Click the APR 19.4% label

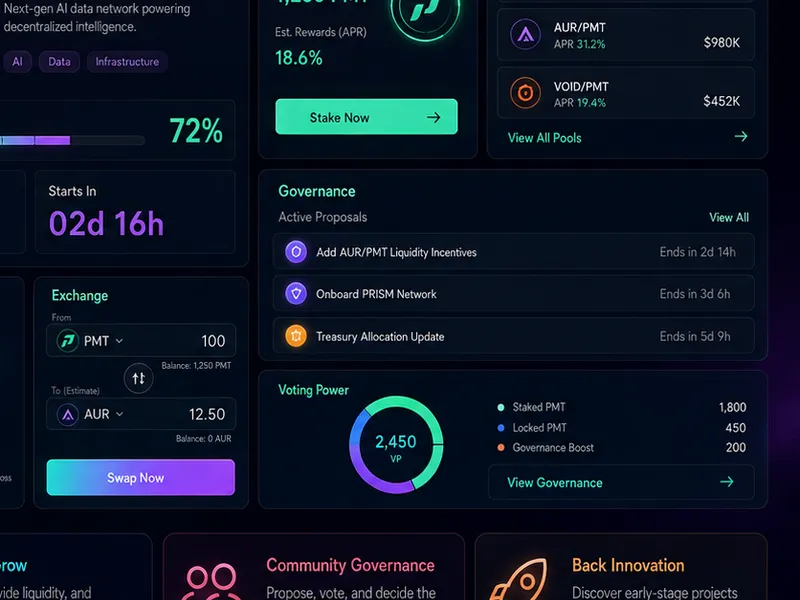pyautogui.click(x=580, y=103)
